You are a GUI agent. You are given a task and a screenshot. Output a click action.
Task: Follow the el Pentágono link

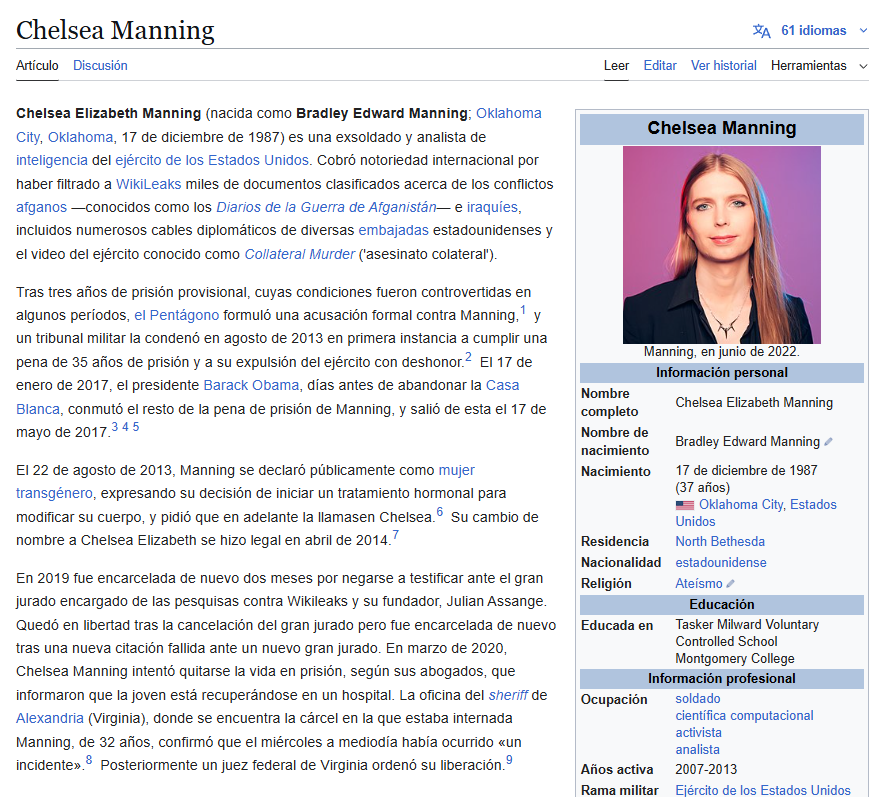pyautogui.click(x=176, y=315)
